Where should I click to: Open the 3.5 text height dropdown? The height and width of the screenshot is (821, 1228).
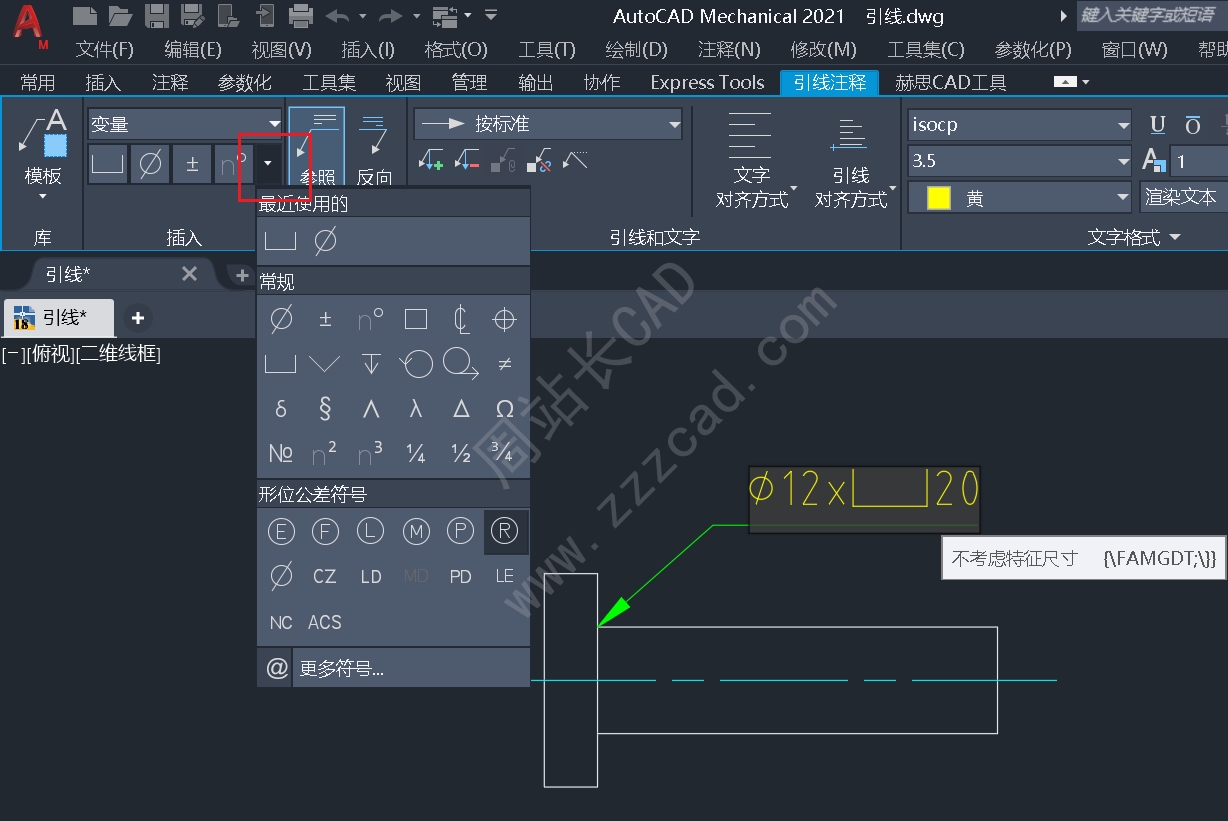[1020, 161]
